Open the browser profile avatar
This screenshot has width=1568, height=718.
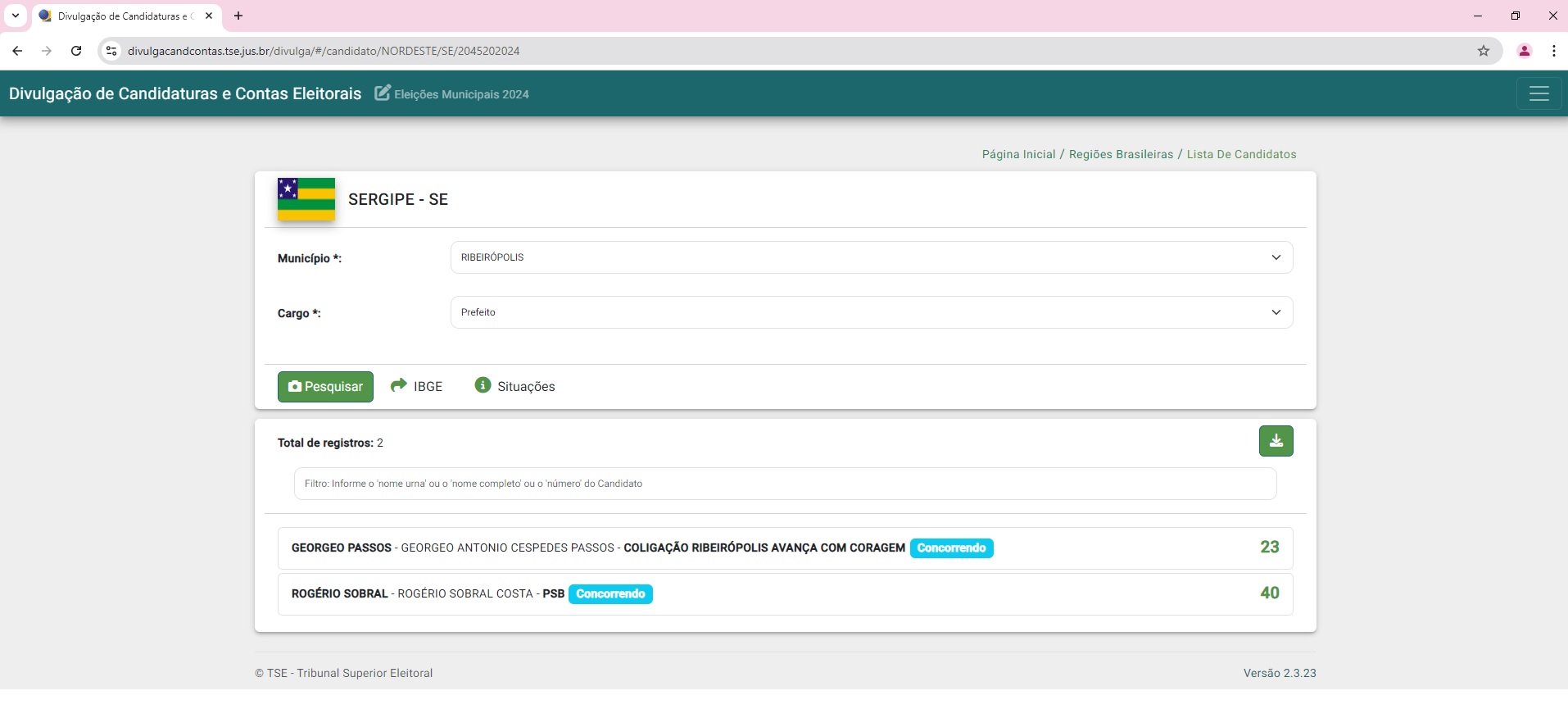click(1525, 51)
